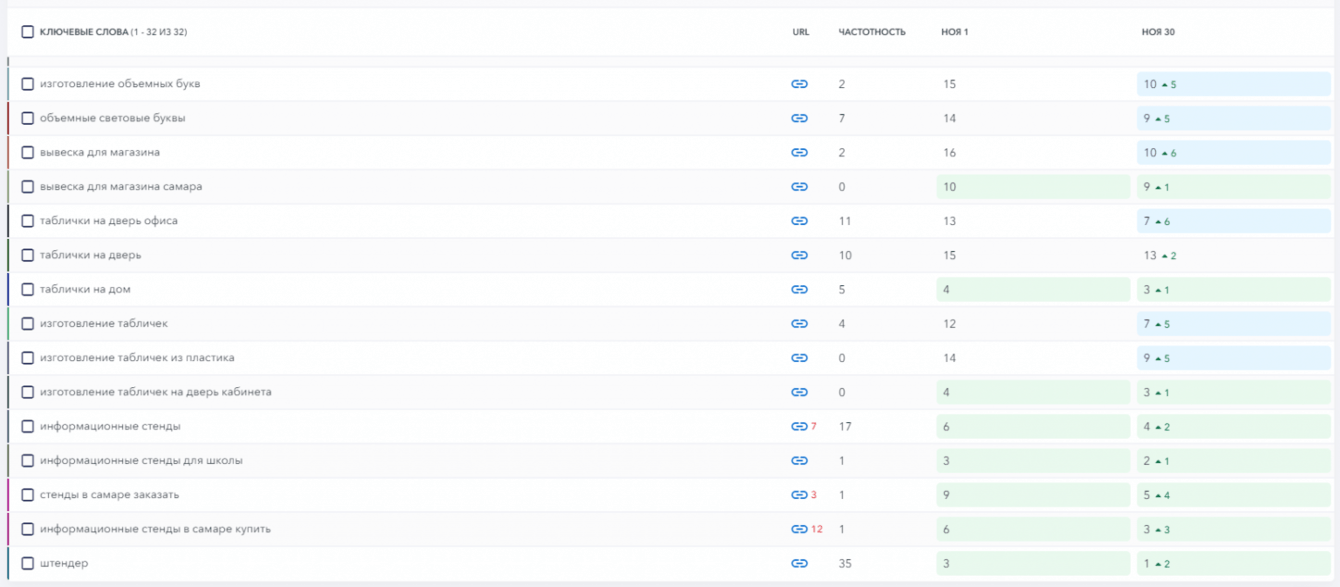Open URL icon for 'вывеска для магазина самара'
Viewport: 1340px width, 587px height.
(x=799, y=187)
